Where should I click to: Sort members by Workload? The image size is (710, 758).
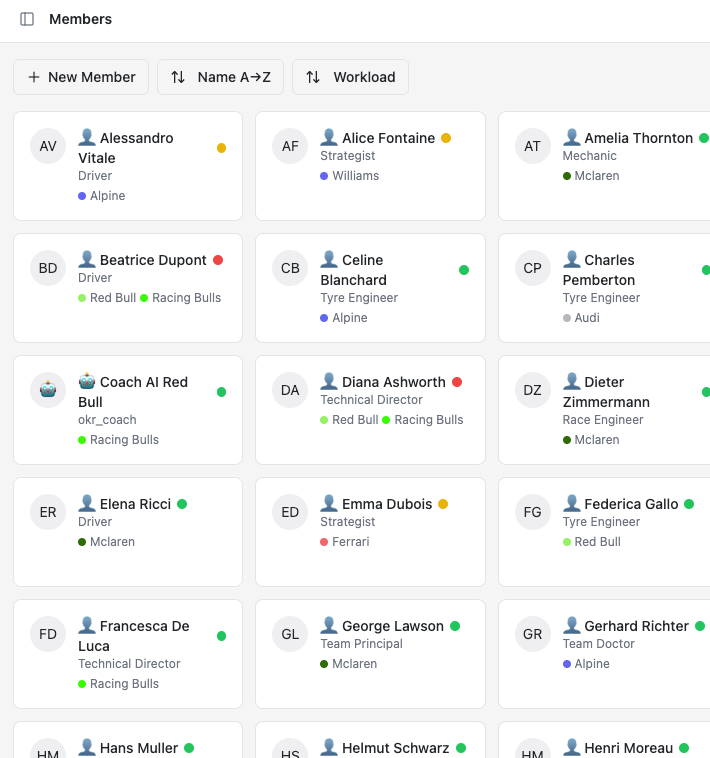350,77
